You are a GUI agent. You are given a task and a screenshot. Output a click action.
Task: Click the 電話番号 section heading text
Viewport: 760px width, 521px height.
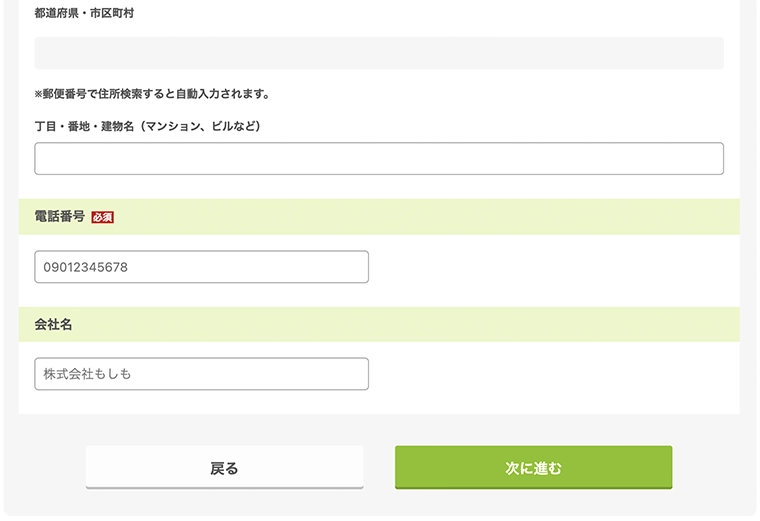pos(60,216)
